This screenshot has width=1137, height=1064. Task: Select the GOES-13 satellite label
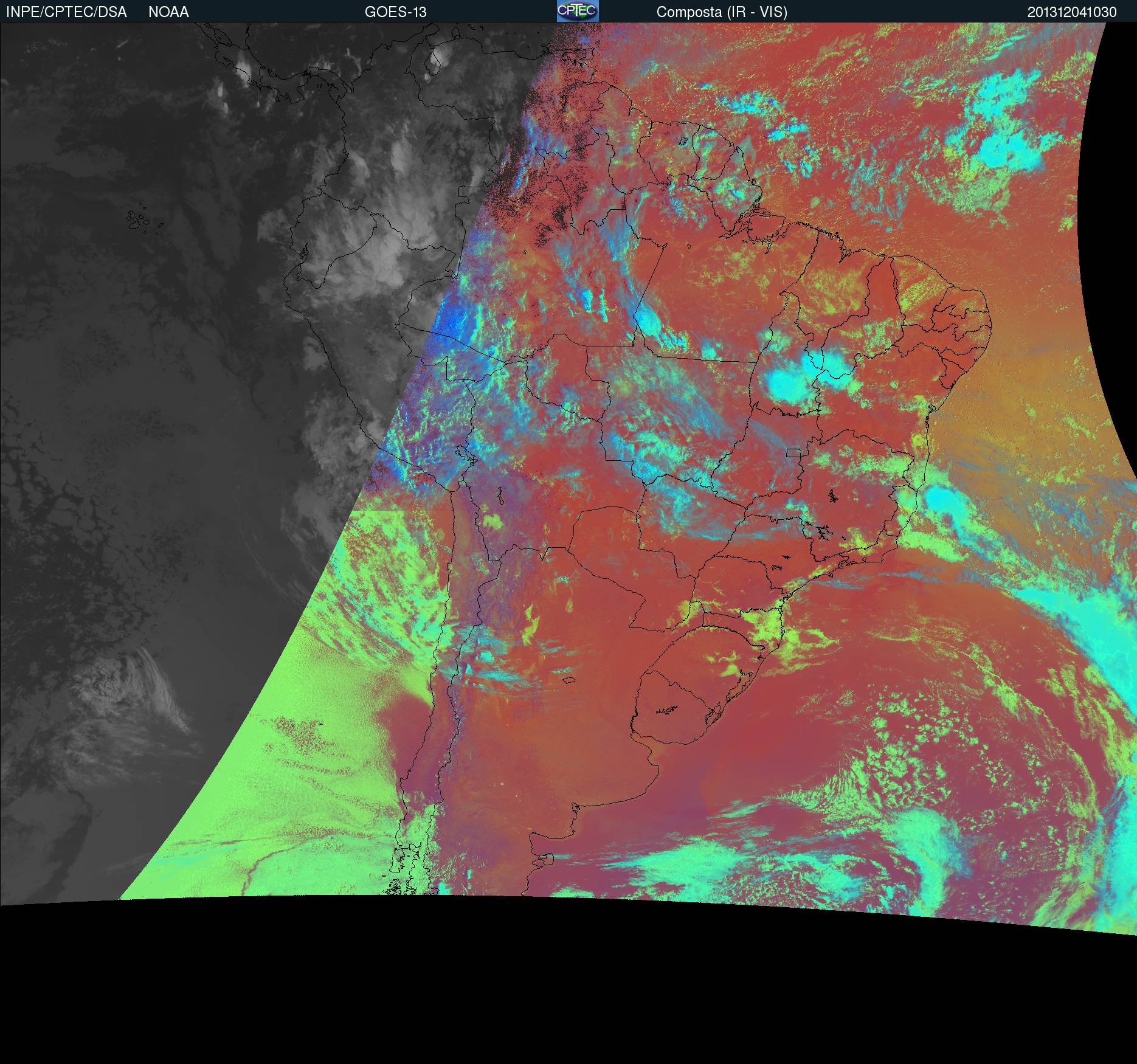pos(396,12)
